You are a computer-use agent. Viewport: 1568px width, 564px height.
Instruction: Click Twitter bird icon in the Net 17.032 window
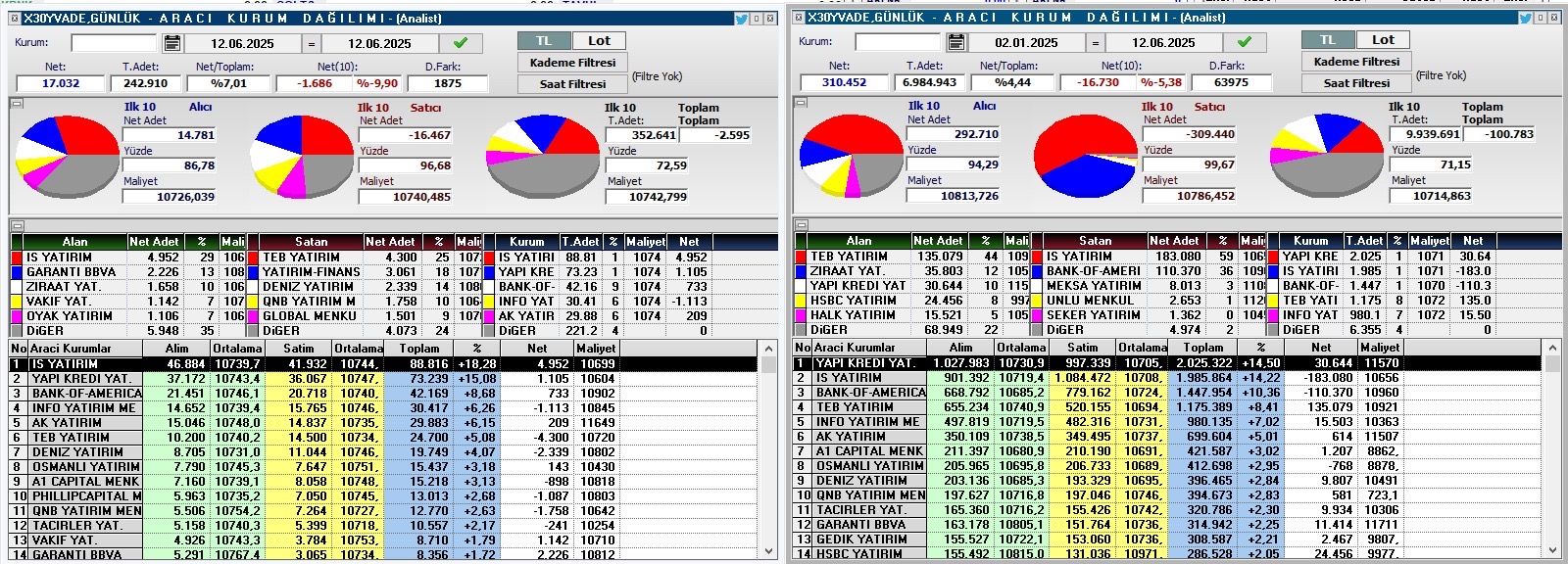pos(742,19)
